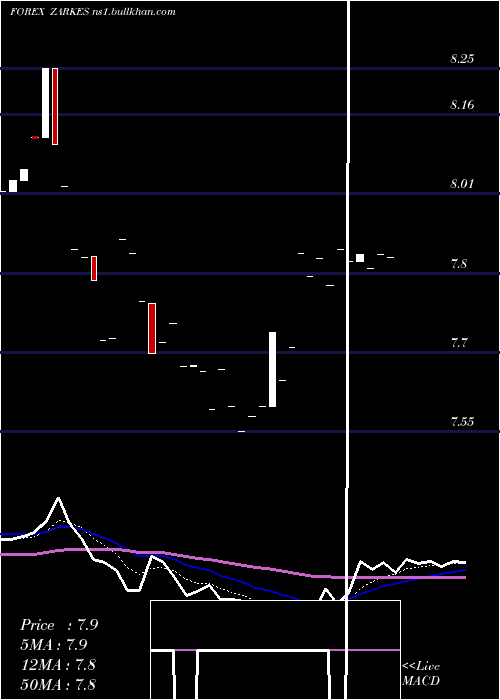Click the 7.7 price level label
This screenshot has width=500, height=700.
(x=458, y=343)
